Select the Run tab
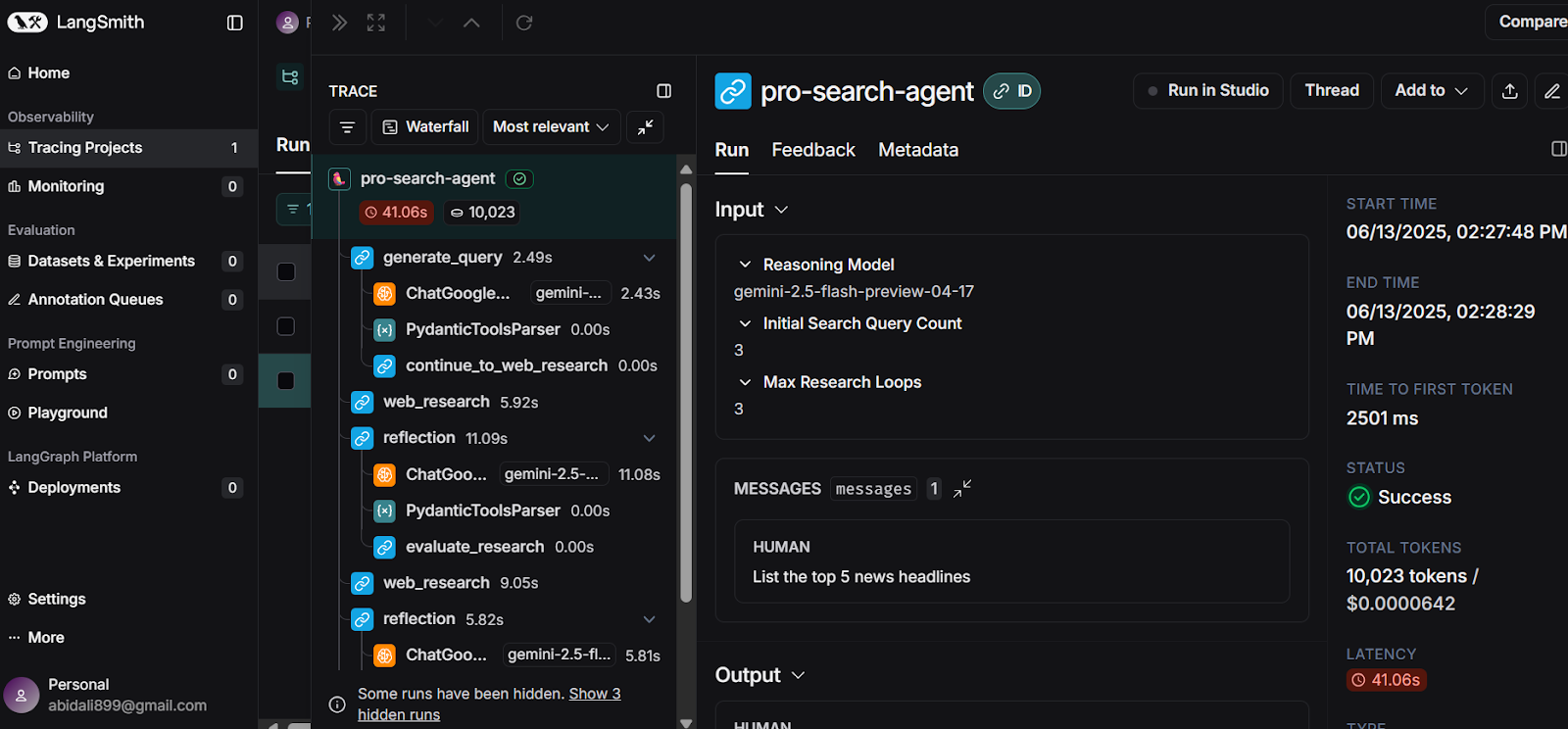1568x729 pixels. point(732,150)
